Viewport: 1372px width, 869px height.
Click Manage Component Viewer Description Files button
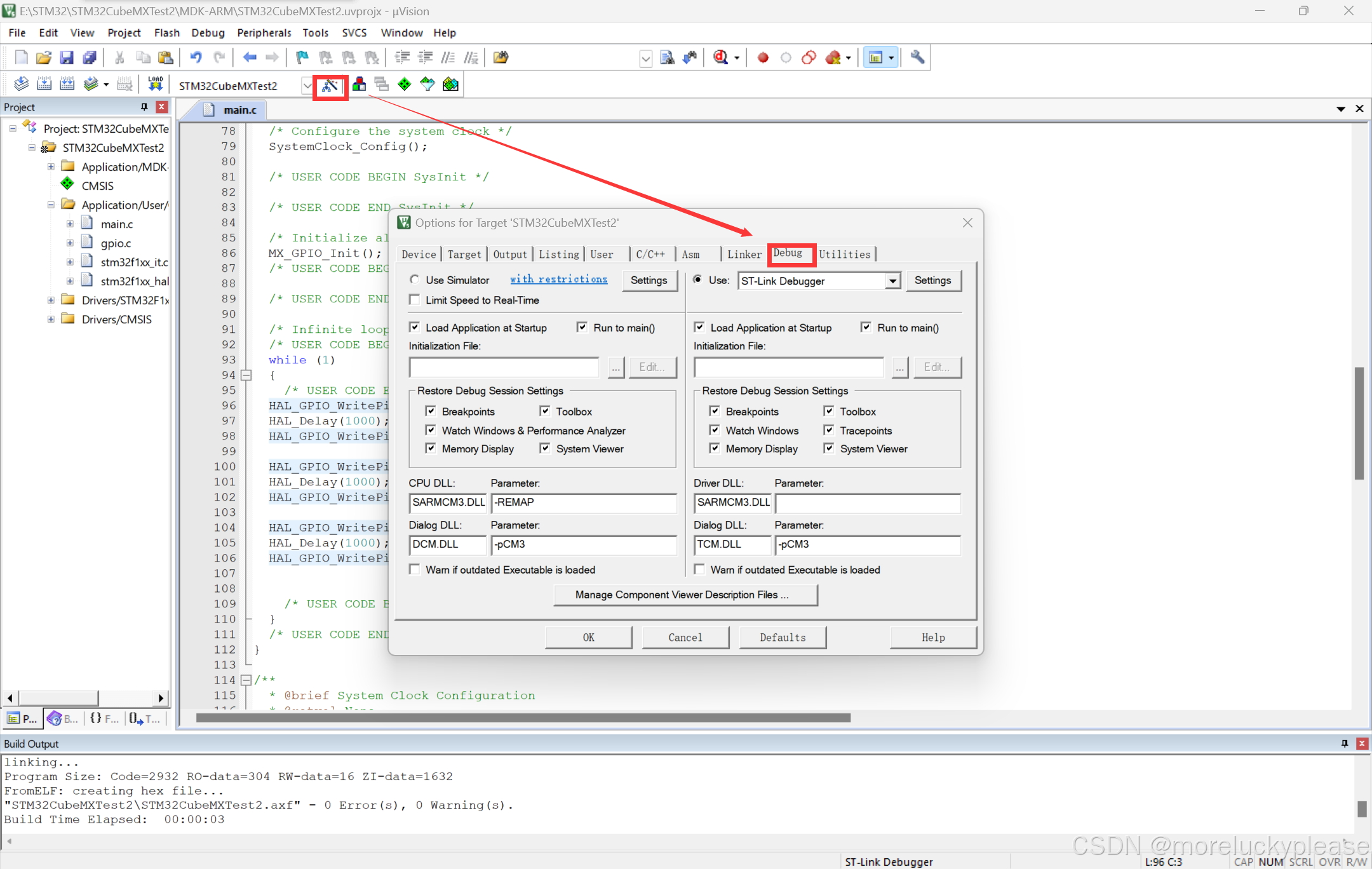click(x=685, y=595)
